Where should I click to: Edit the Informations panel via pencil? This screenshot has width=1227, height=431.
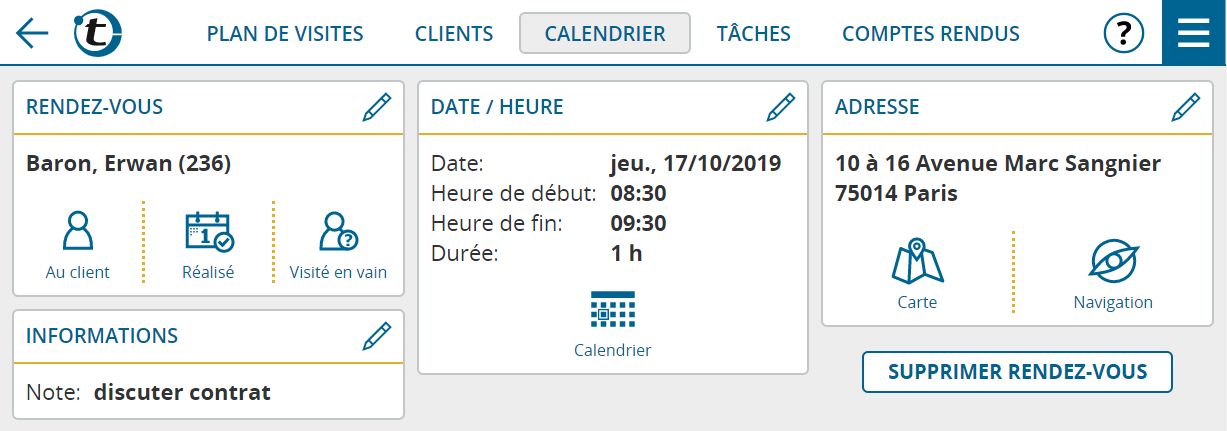[x=377, y=336]
